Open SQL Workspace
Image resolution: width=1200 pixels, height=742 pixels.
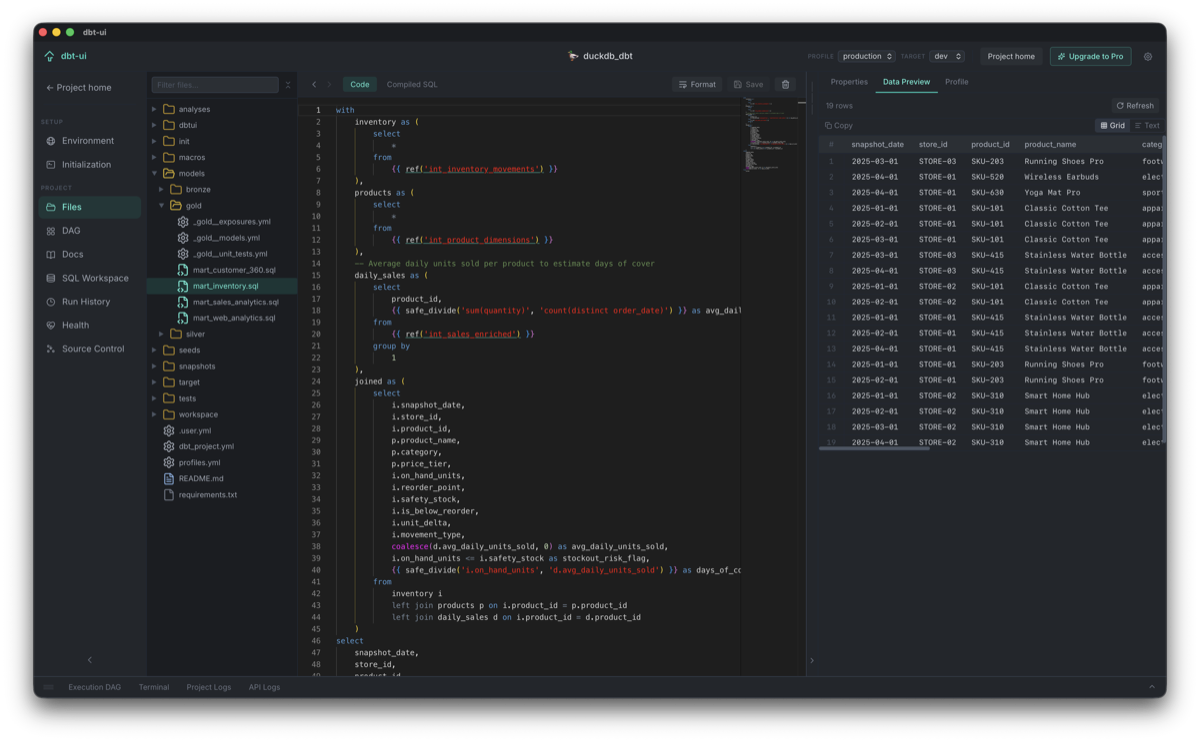coord(90,278)
